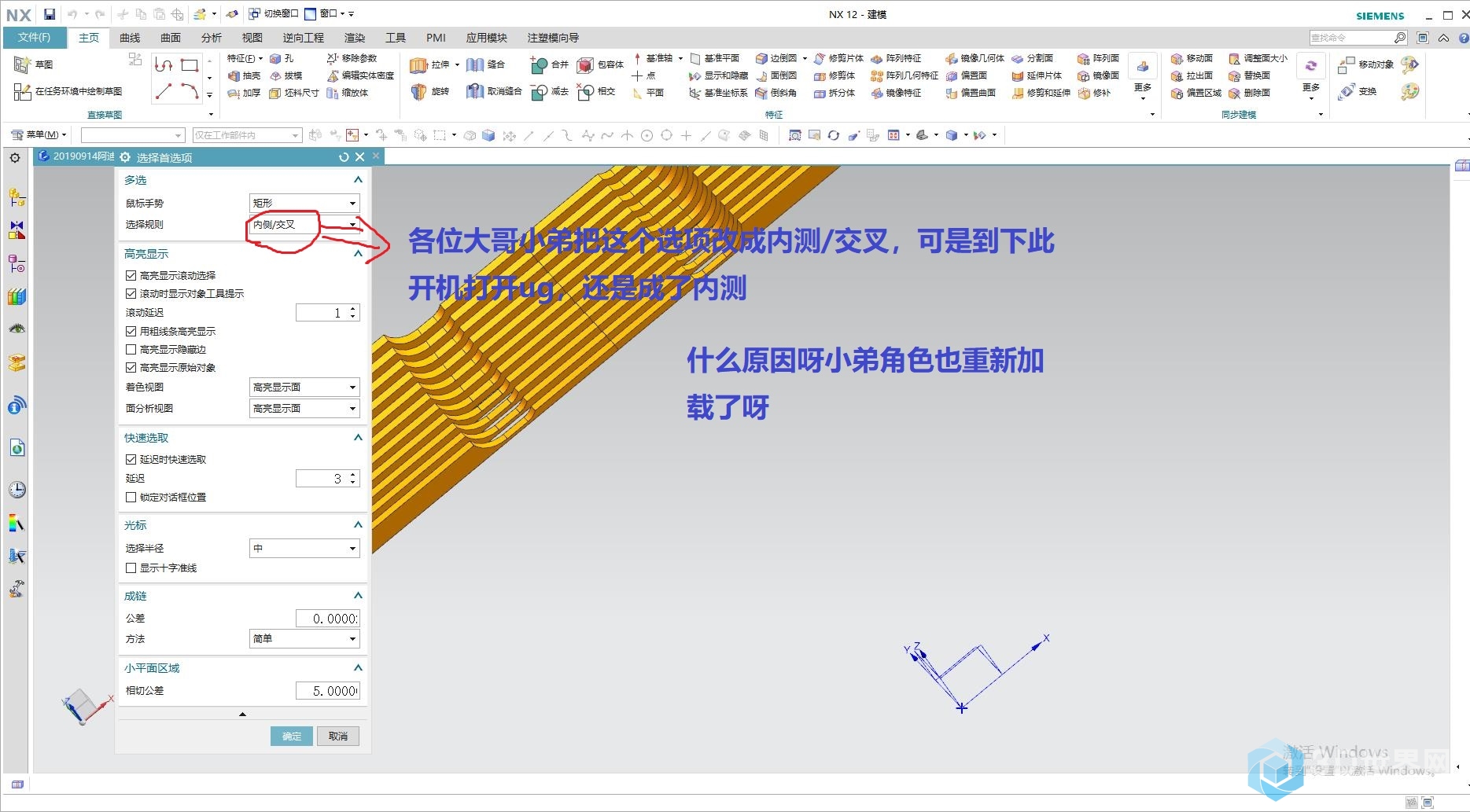Select the 相交 (Intersect) tool

coord(596,91)
